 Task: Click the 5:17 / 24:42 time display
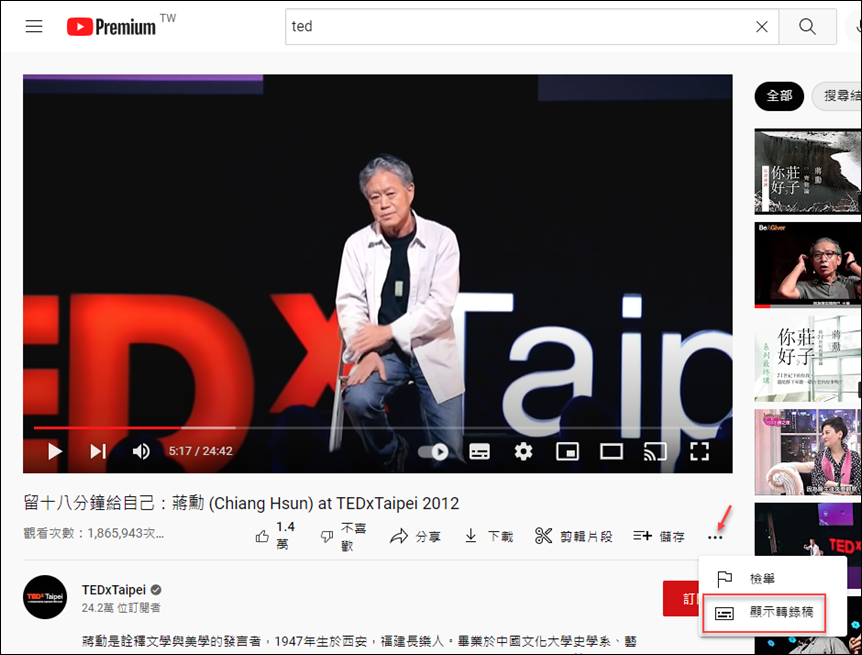[x=201, y=452]
